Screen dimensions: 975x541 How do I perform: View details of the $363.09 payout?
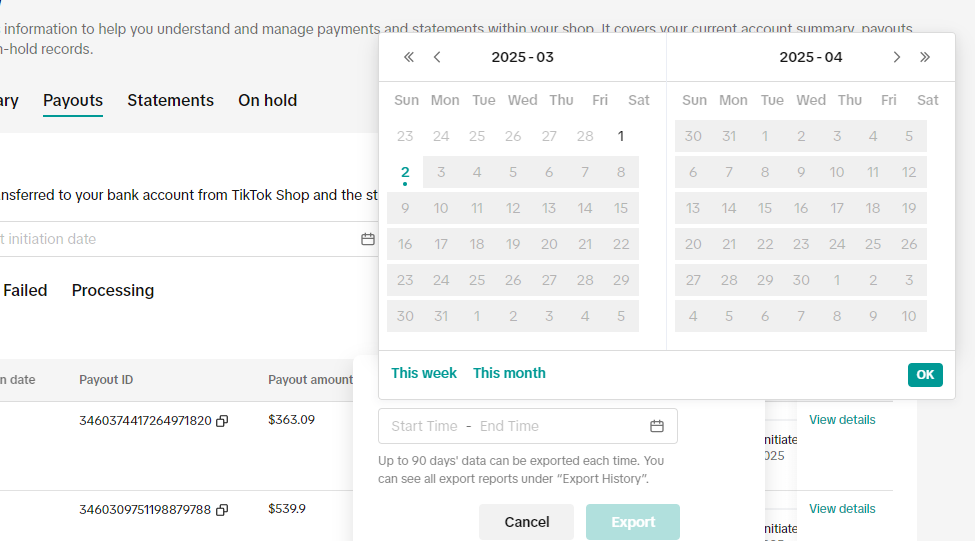[842, 420]
